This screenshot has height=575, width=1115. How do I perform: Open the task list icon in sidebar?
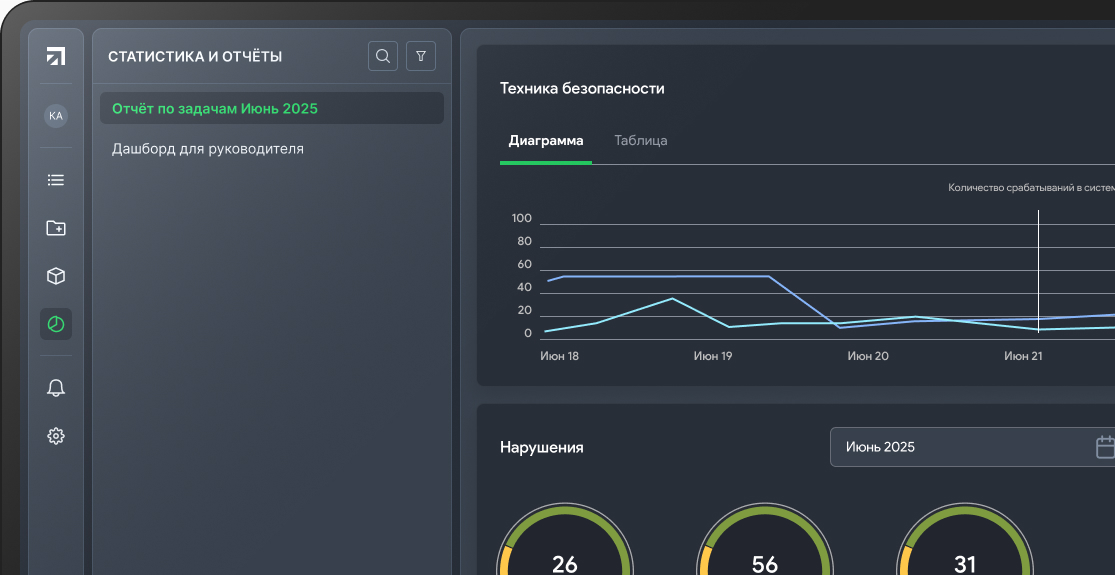click(56, 180)
